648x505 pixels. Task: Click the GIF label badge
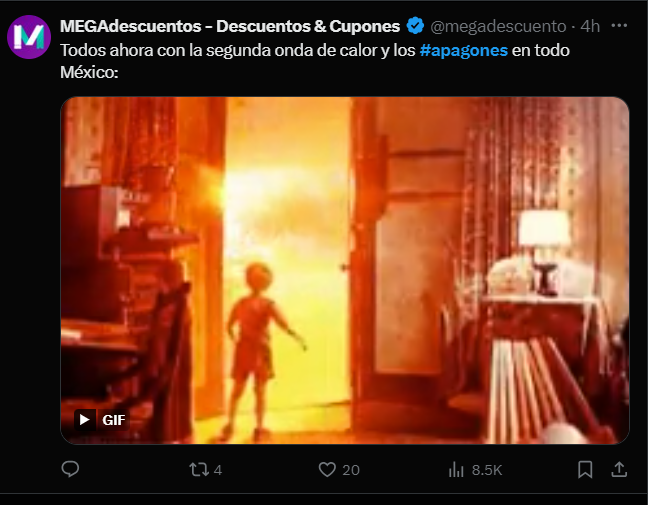pyautogui.click(x=114, y=420)
